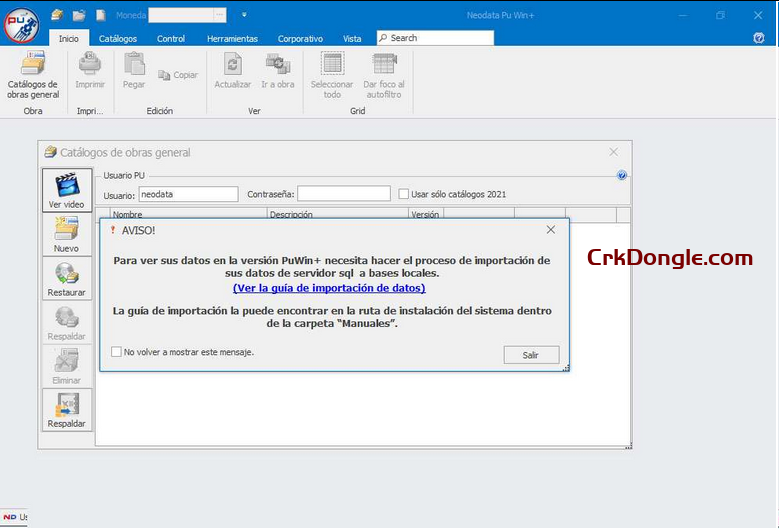
Task: Click the Contraseña password field
Action: pos(343,194)
